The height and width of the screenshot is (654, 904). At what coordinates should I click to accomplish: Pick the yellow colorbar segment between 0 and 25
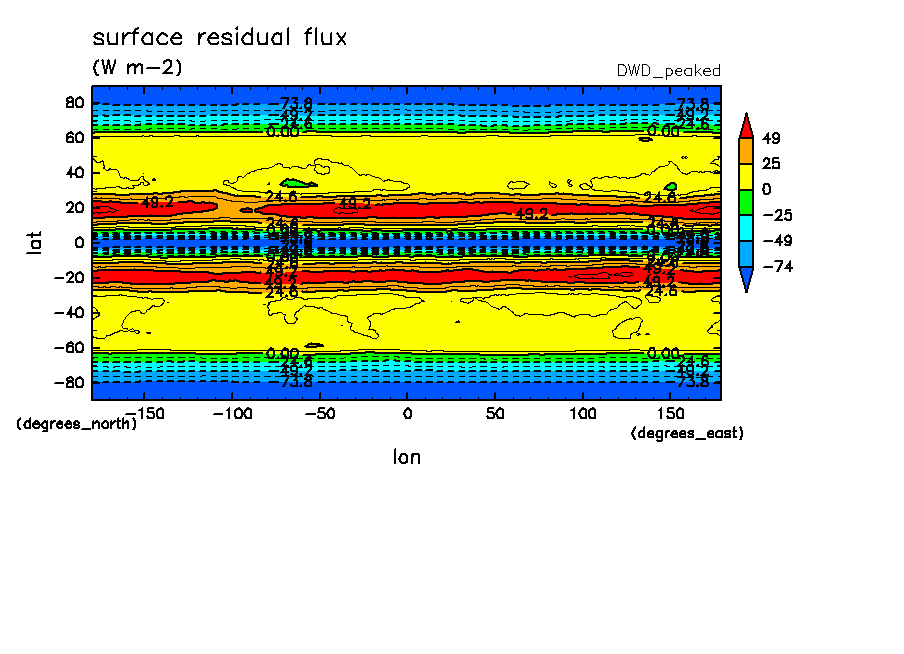click(x=746, y=176)
